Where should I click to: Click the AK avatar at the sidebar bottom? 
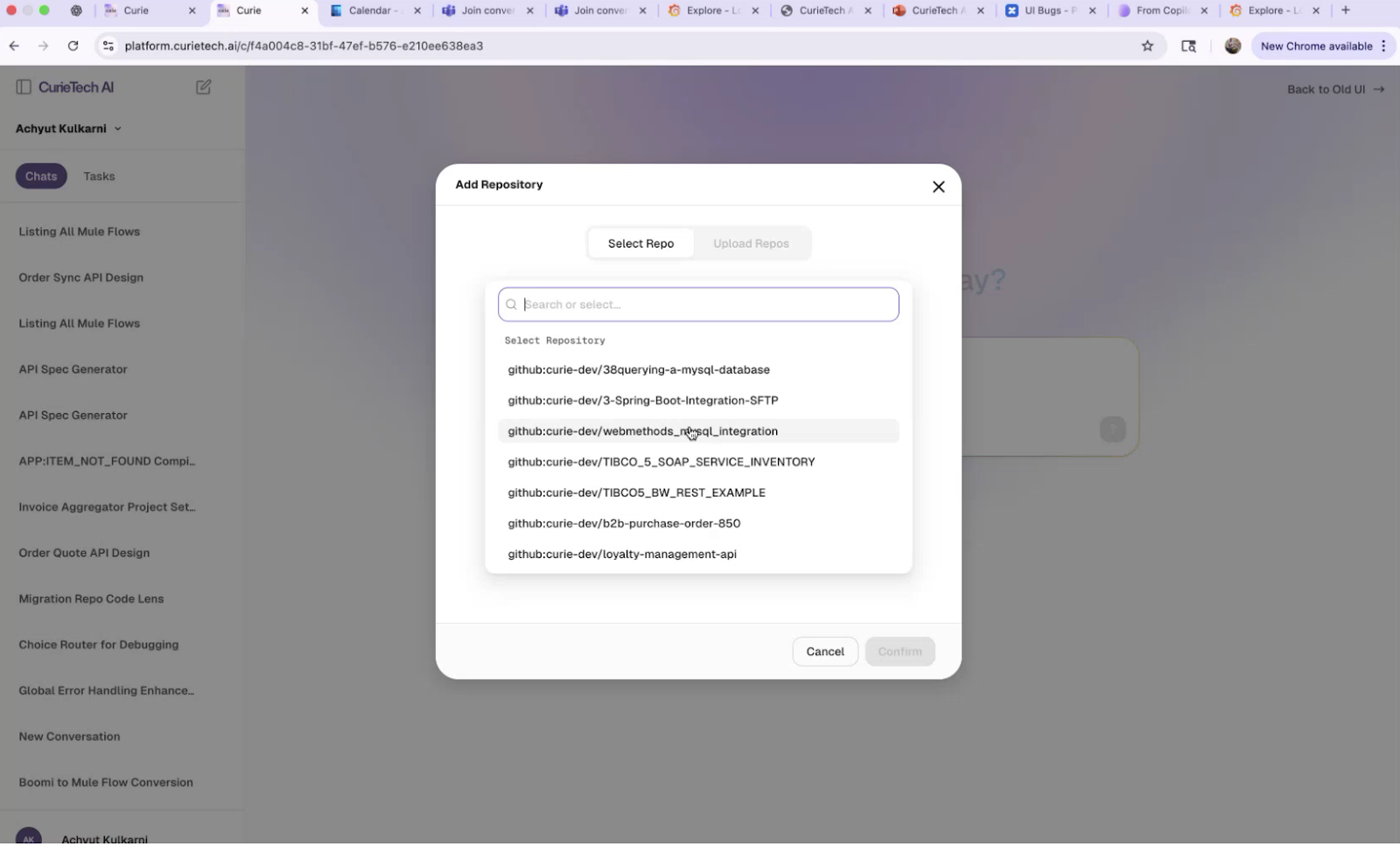[30, 836]
